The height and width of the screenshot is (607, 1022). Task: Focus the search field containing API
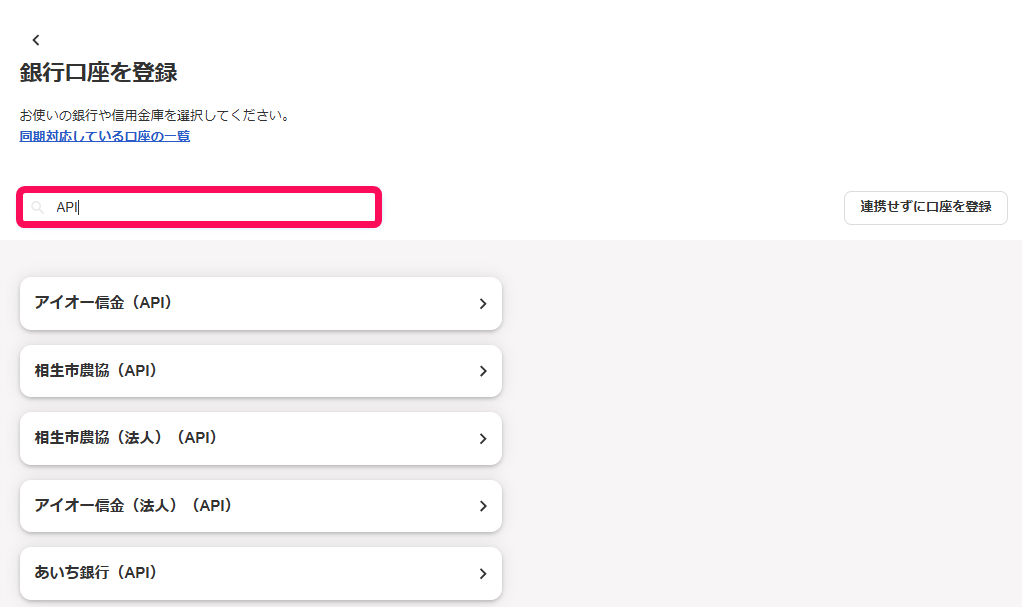pyautogui.click(x=199, y=207)
